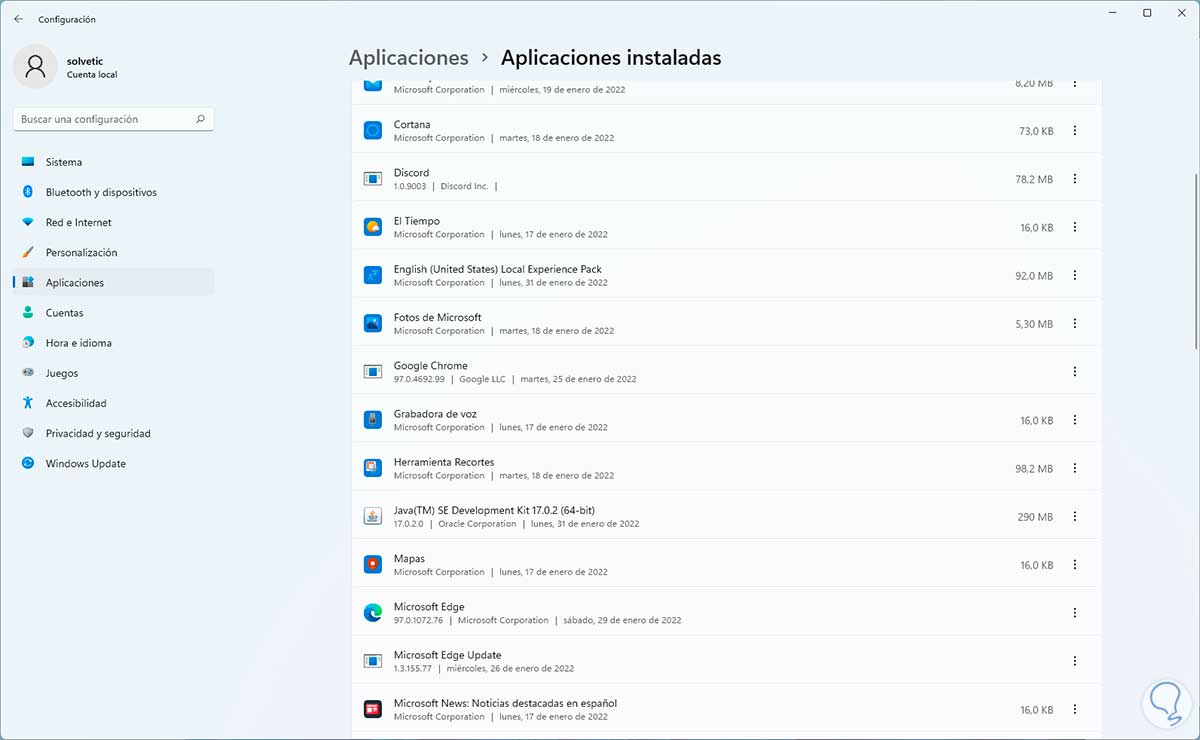1200x740 pixels.
Task: Click the Herramienta Recortes icon
Action: 373,468
